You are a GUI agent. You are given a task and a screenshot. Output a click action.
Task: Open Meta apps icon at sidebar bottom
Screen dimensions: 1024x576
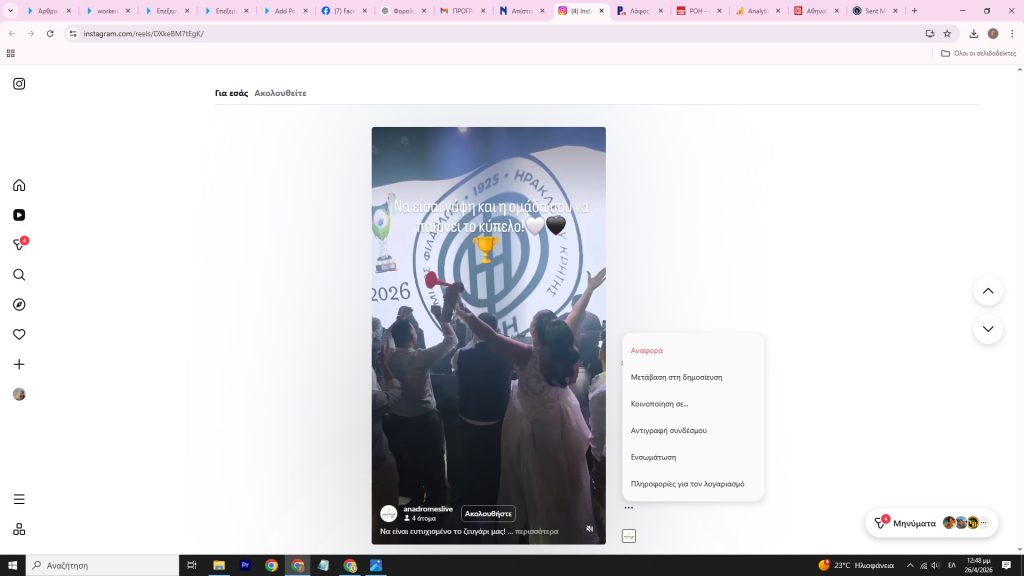[19, 529]
